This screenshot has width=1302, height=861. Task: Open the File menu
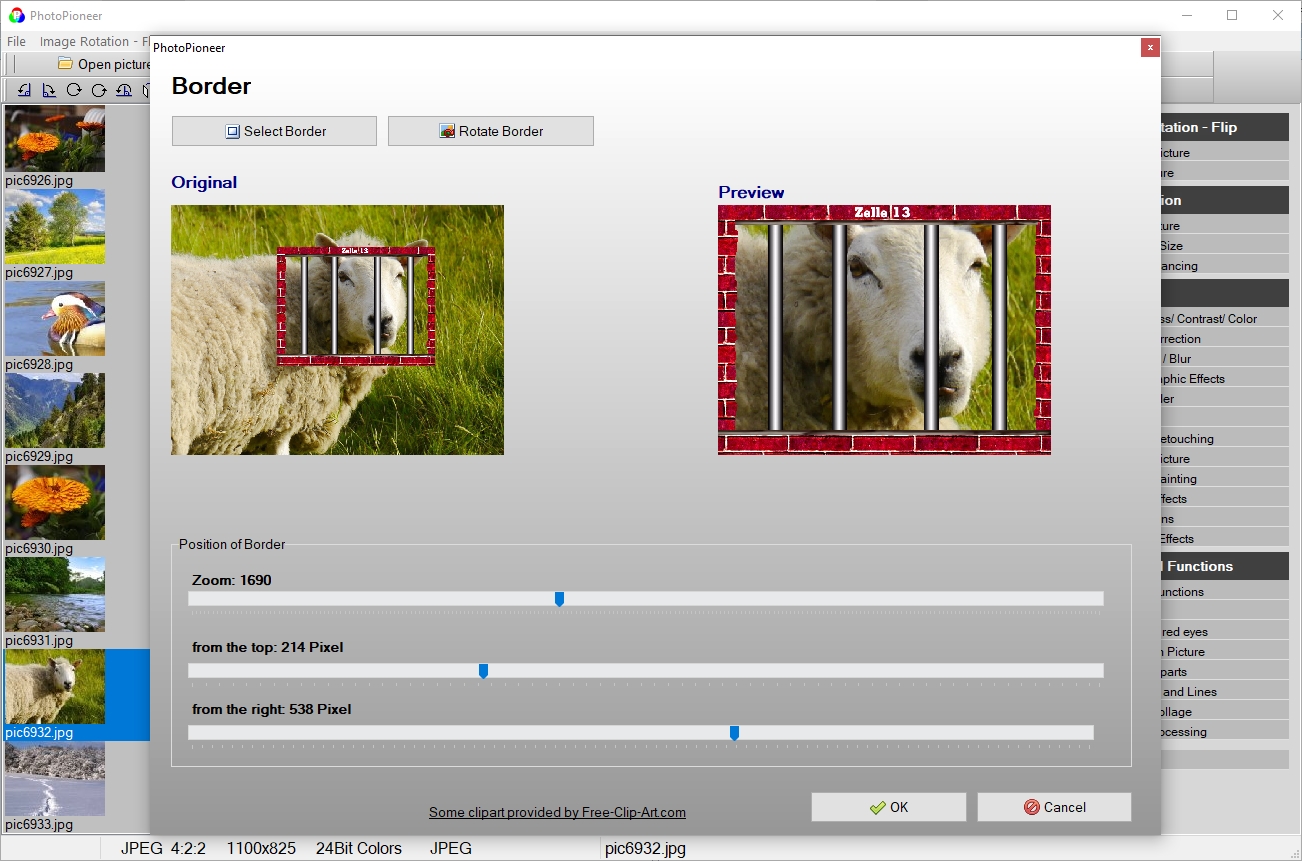[x=16, y=41]
